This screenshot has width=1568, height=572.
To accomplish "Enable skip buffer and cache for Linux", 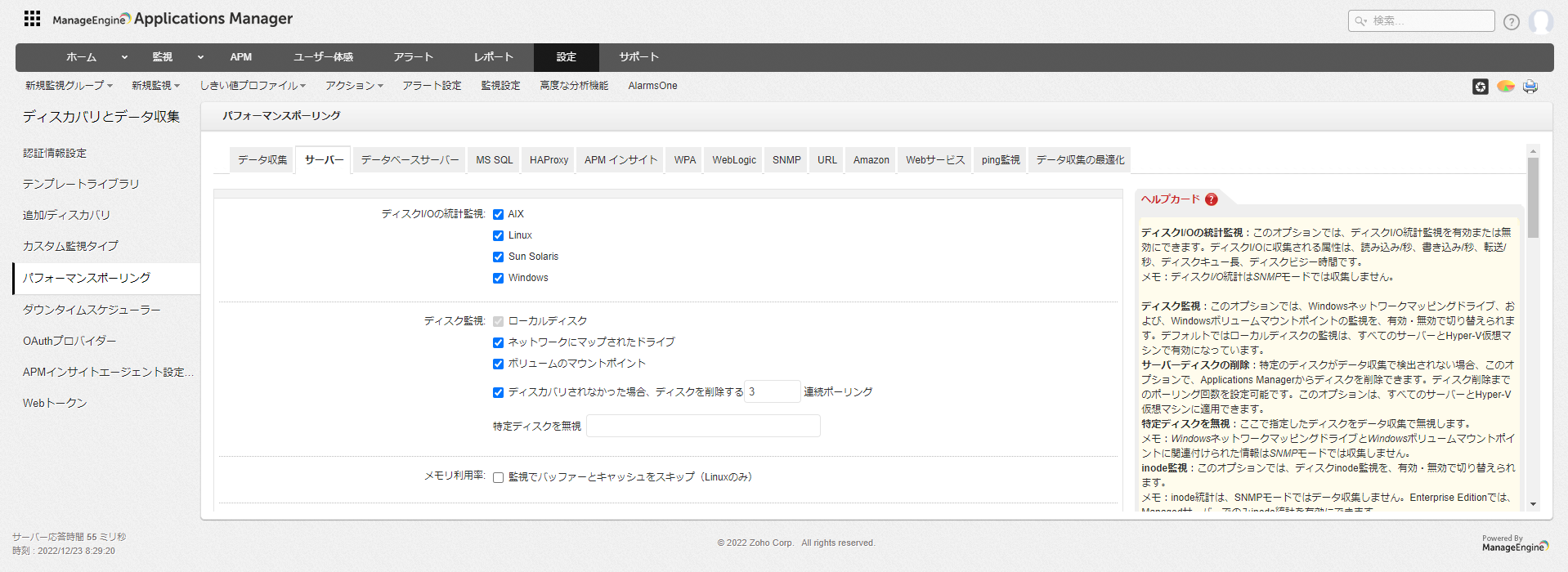I will [498, 478].
